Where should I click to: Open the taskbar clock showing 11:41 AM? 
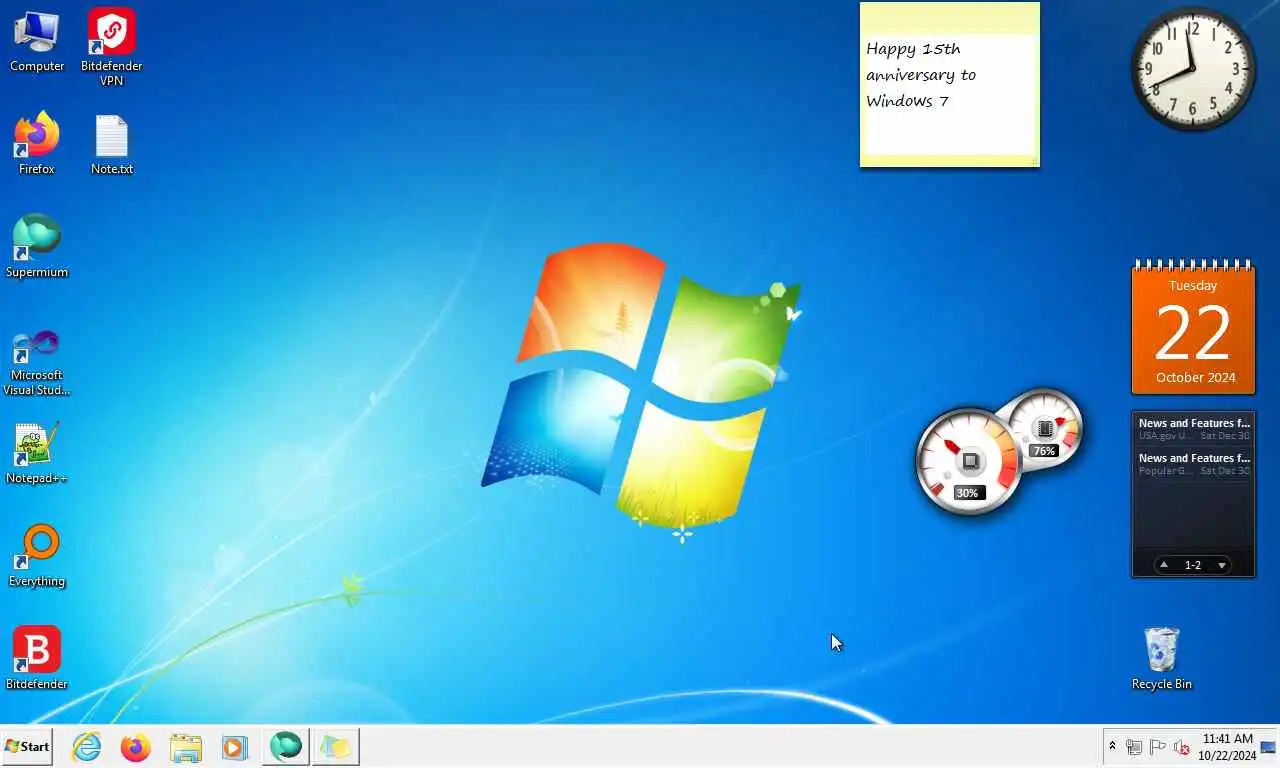tap(1227, 747)
